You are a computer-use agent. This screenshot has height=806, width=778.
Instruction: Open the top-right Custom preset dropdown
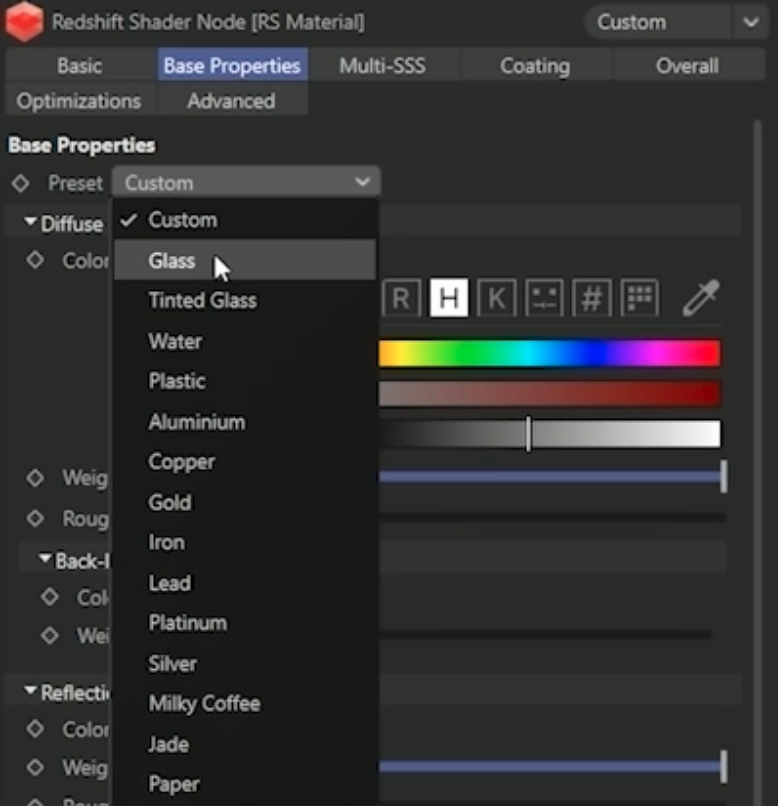(676, 22)
